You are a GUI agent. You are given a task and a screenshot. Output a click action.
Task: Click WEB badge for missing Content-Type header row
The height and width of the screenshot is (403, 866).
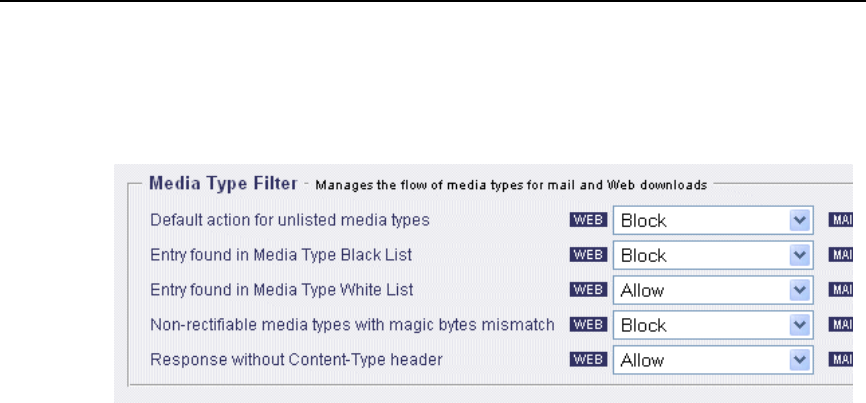tap(589, 360)
